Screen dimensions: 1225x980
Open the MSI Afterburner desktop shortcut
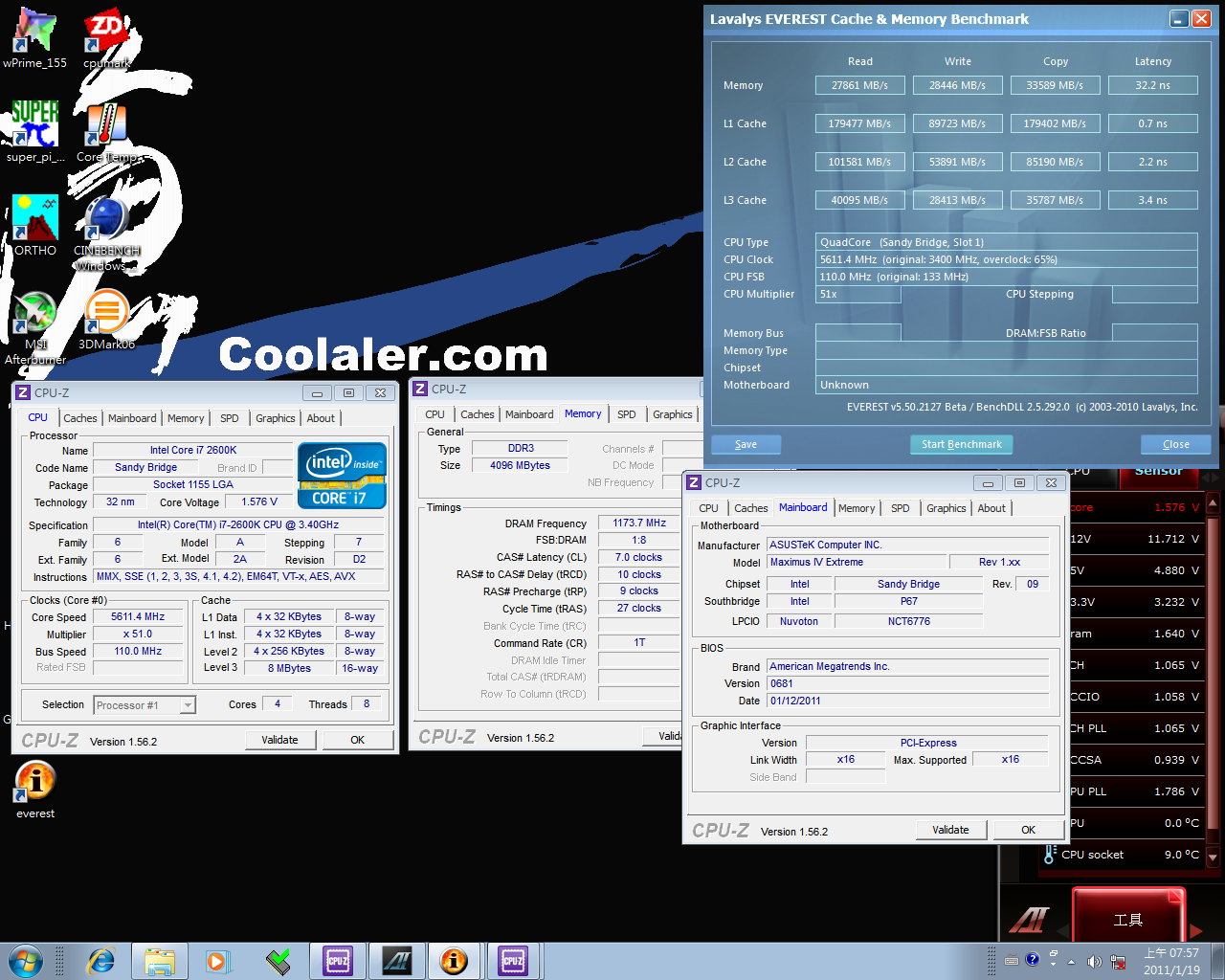pyautogui.click(x=35, y=326)
